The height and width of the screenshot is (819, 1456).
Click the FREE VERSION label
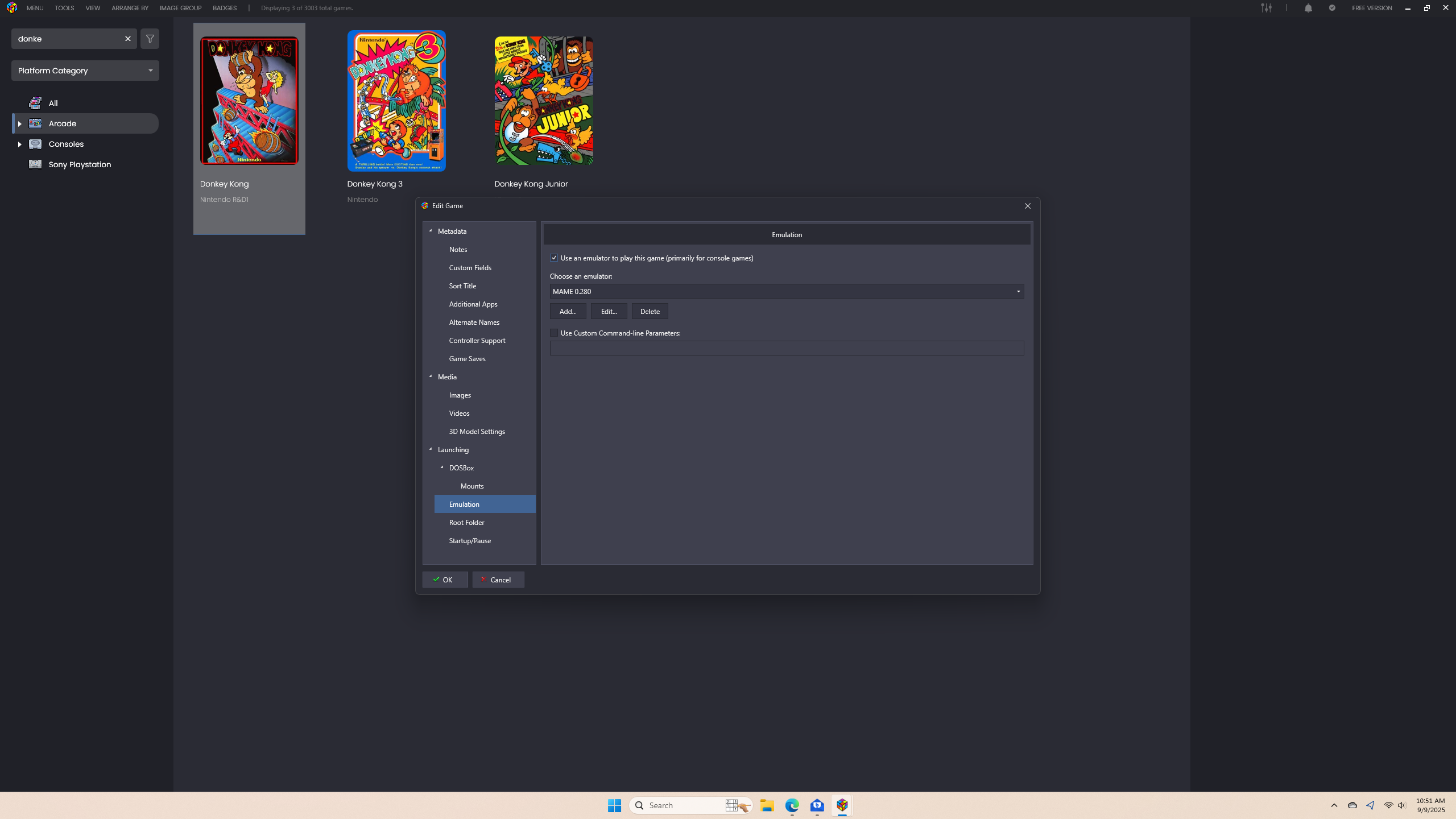pos(1372,8)
